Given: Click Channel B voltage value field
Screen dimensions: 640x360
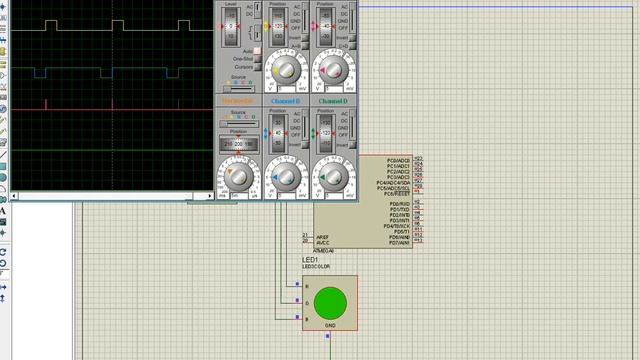Looking at the screenshot, I should click(x=286, y=196).
